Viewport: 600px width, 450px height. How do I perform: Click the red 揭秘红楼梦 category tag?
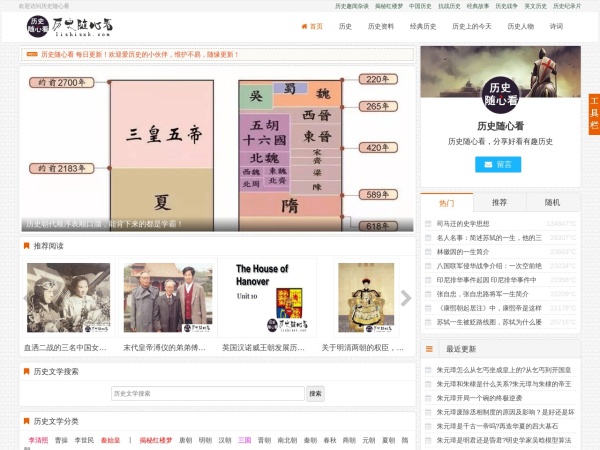point(156,440)
